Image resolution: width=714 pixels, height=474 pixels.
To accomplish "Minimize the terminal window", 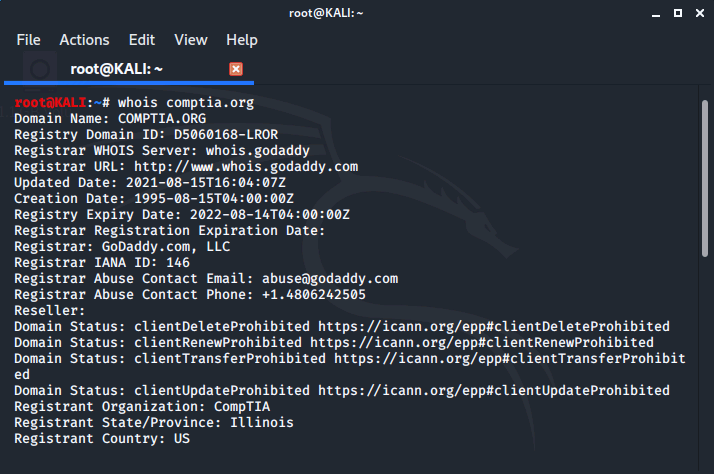I will click(656, 14).
